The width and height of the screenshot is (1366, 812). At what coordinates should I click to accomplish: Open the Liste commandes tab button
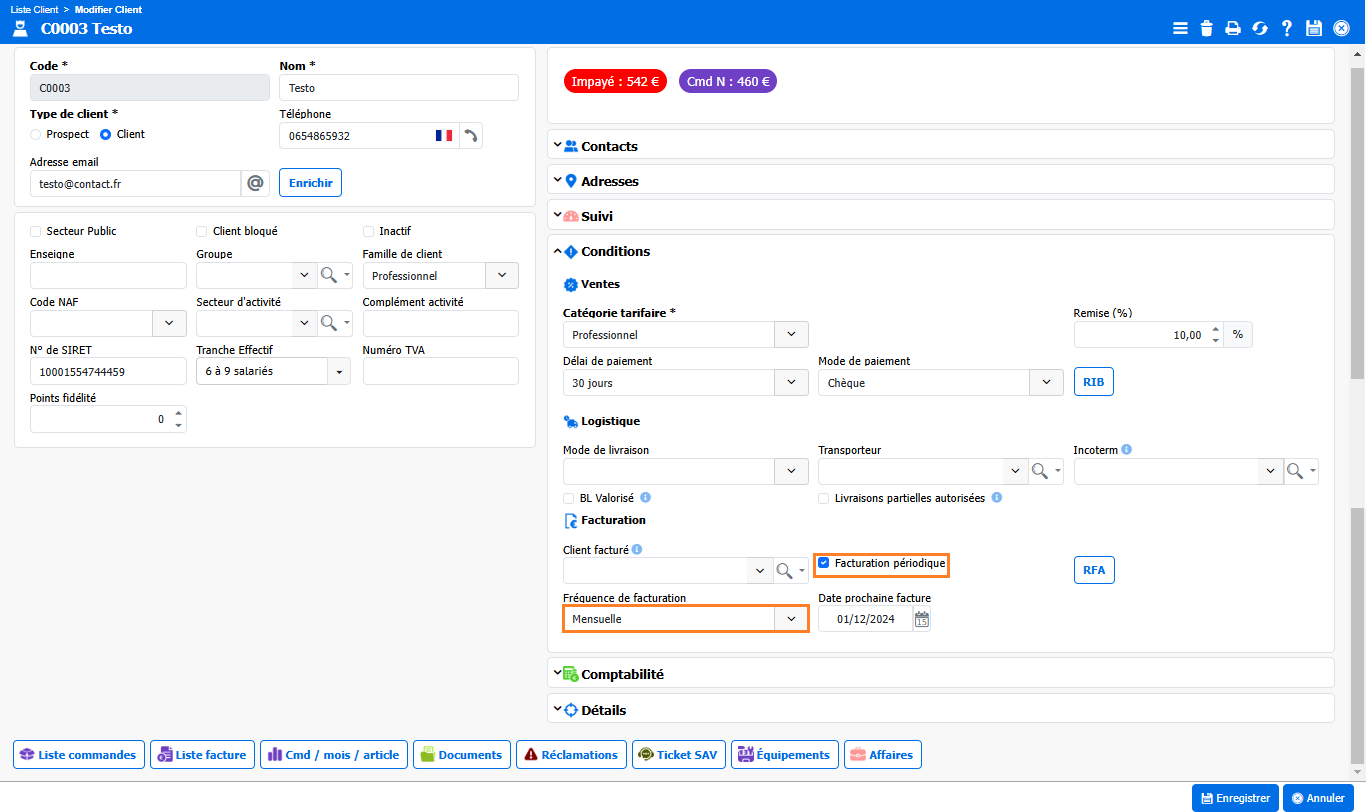point(79,755)
